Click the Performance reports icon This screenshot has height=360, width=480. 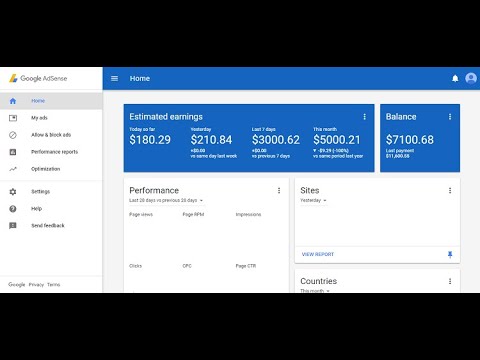13,152
